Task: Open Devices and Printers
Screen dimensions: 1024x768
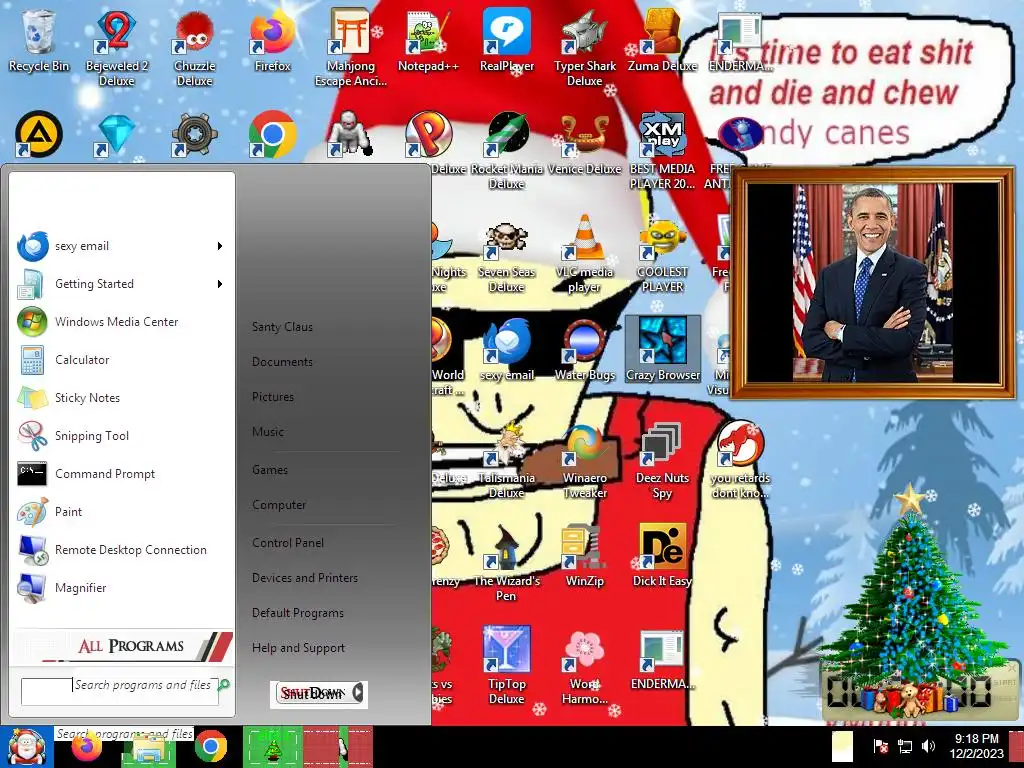Action: 305,578
